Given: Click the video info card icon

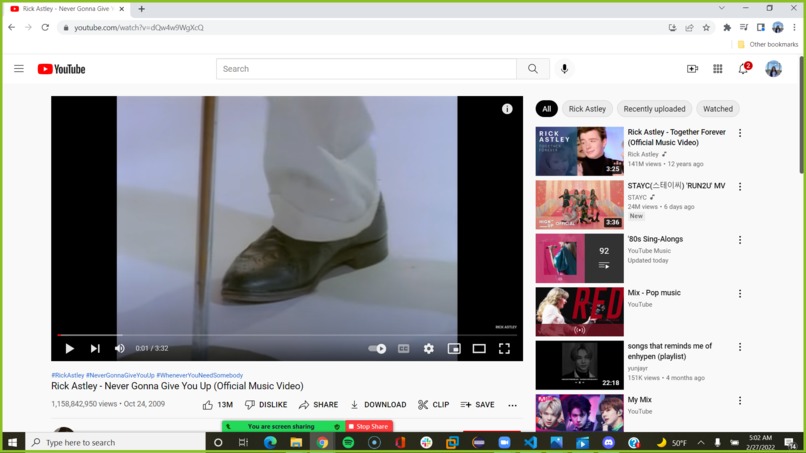Looking at the screenshot, I should pos(507,109).
